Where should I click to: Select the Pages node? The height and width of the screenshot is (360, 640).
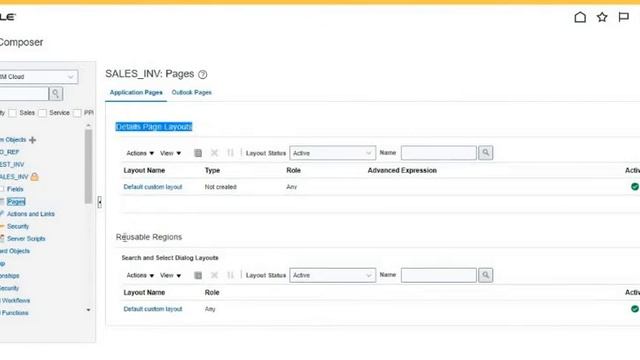coord(16,202)
